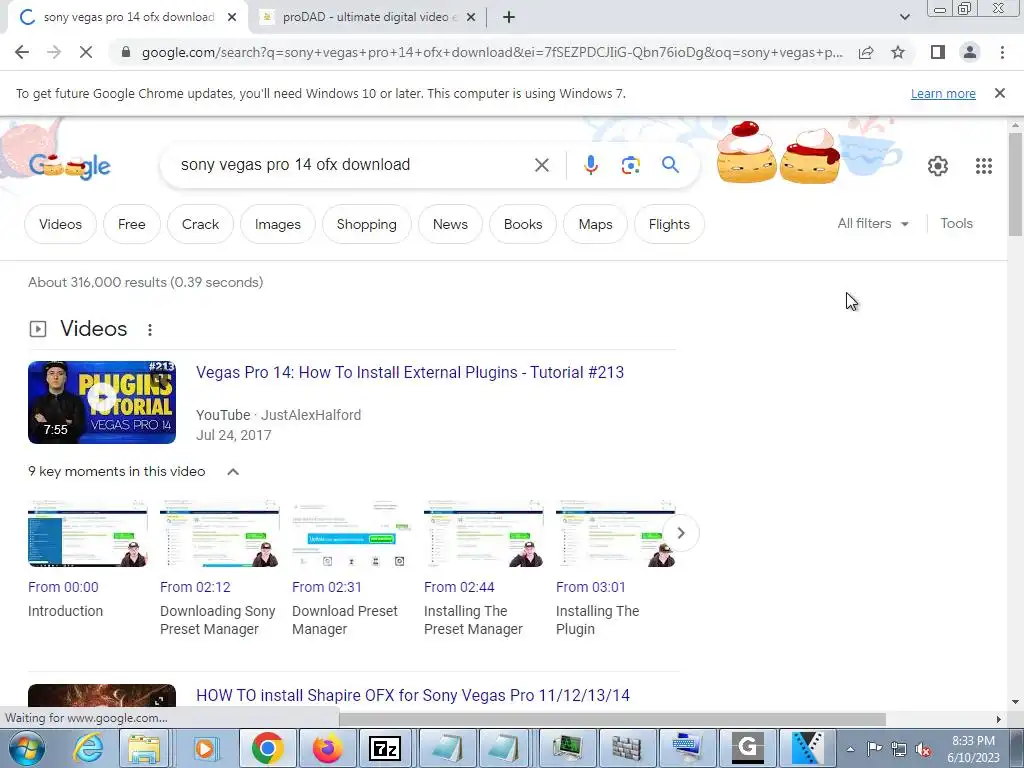This screenshot has height=768, width=1024.
Task: Open site information lock icon
Action: [x=125, y=52]
